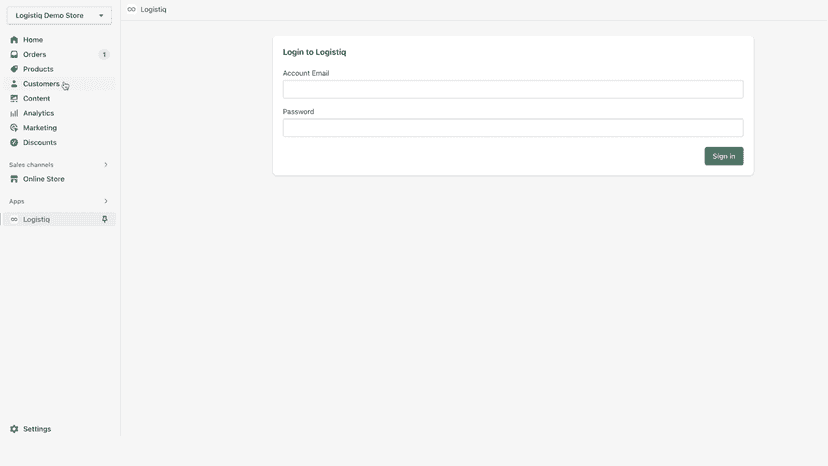828x466 pixels.
Task: Expand the Sales channels chevron
Action: [106, 165]
